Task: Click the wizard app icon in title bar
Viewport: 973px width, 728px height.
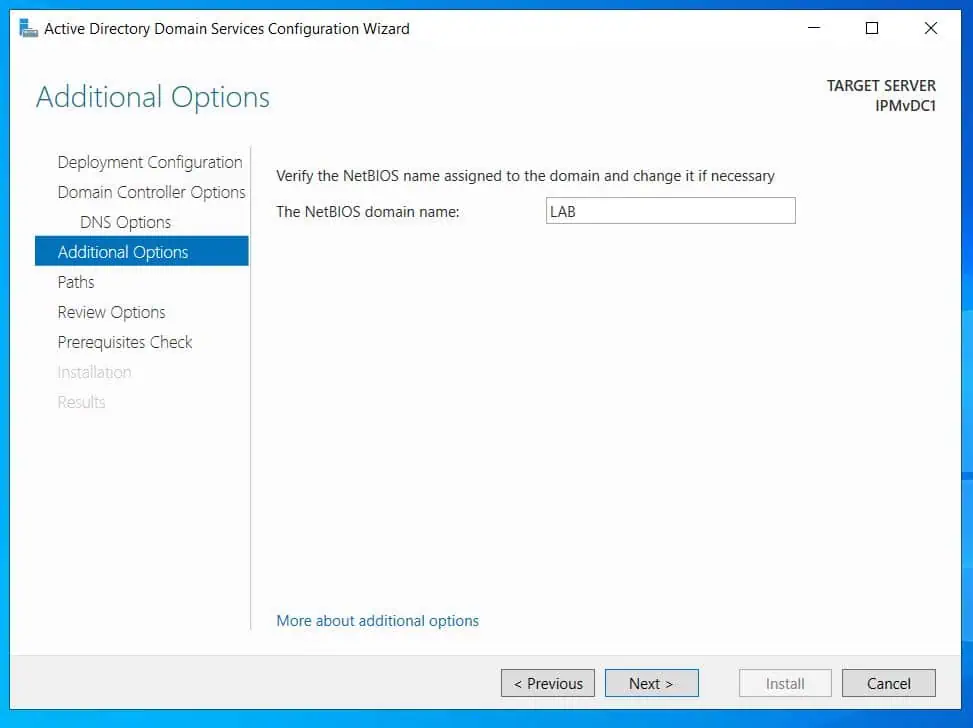Action: pos(28,29)
